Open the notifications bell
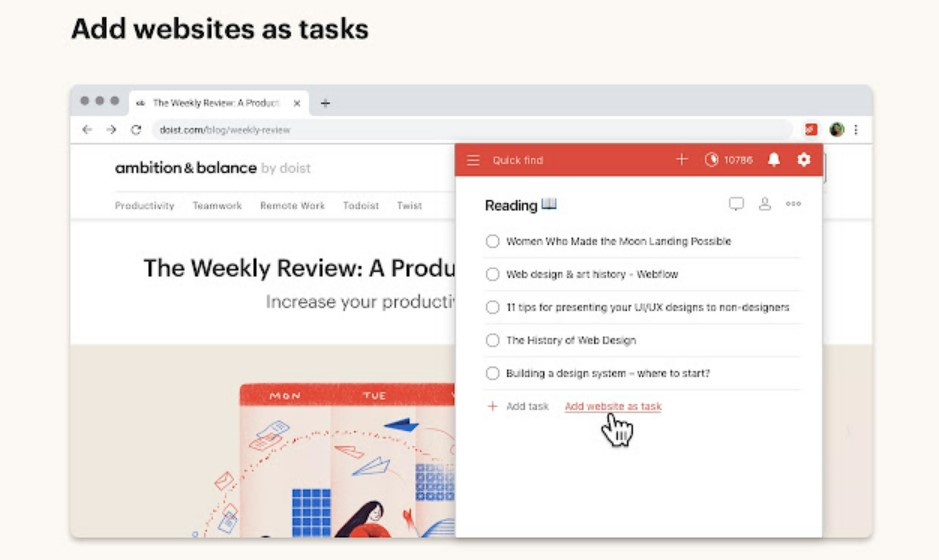The height and width of the screenshot is (560, 939). pyautogui.click(x=774, y=159)
